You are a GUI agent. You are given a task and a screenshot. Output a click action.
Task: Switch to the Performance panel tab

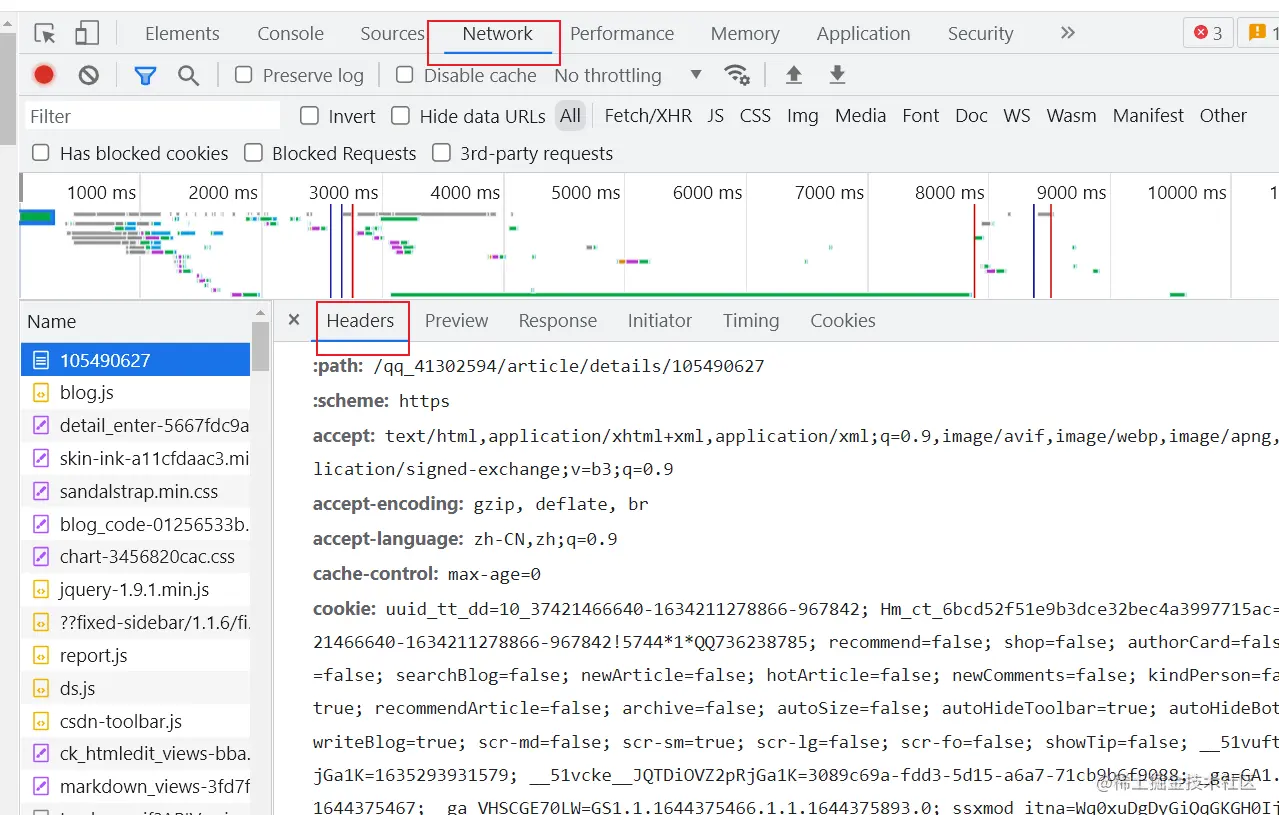point(622,33)
